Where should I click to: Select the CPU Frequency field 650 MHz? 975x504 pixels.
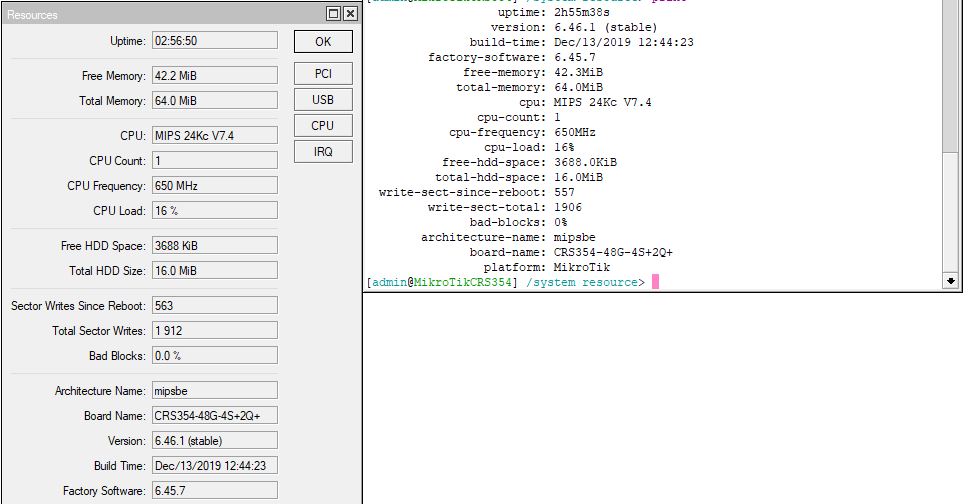click(215, 185)
